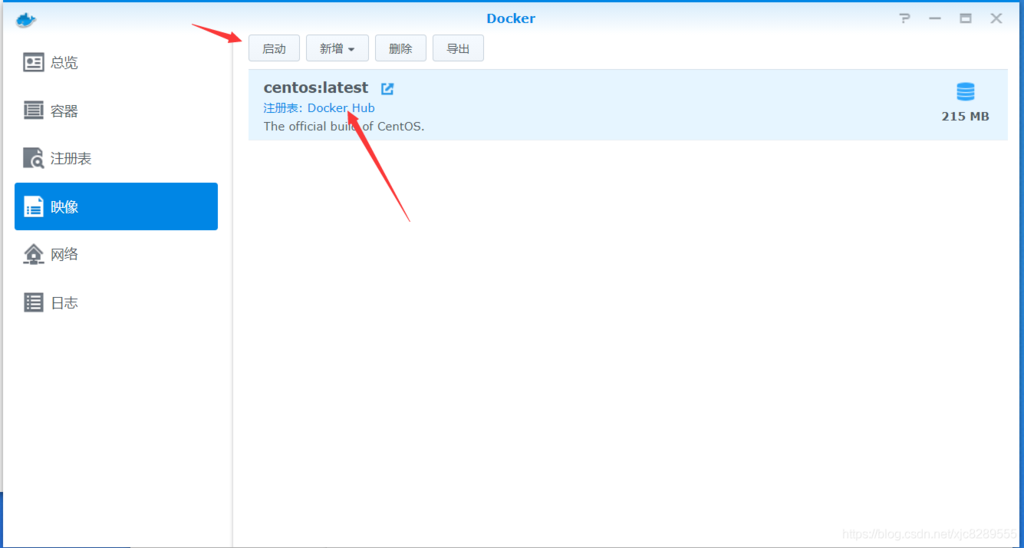Click the 容器 container sidebar icon
The image size is (1024, 548).
pyautogui.click(x=34, y=111)
